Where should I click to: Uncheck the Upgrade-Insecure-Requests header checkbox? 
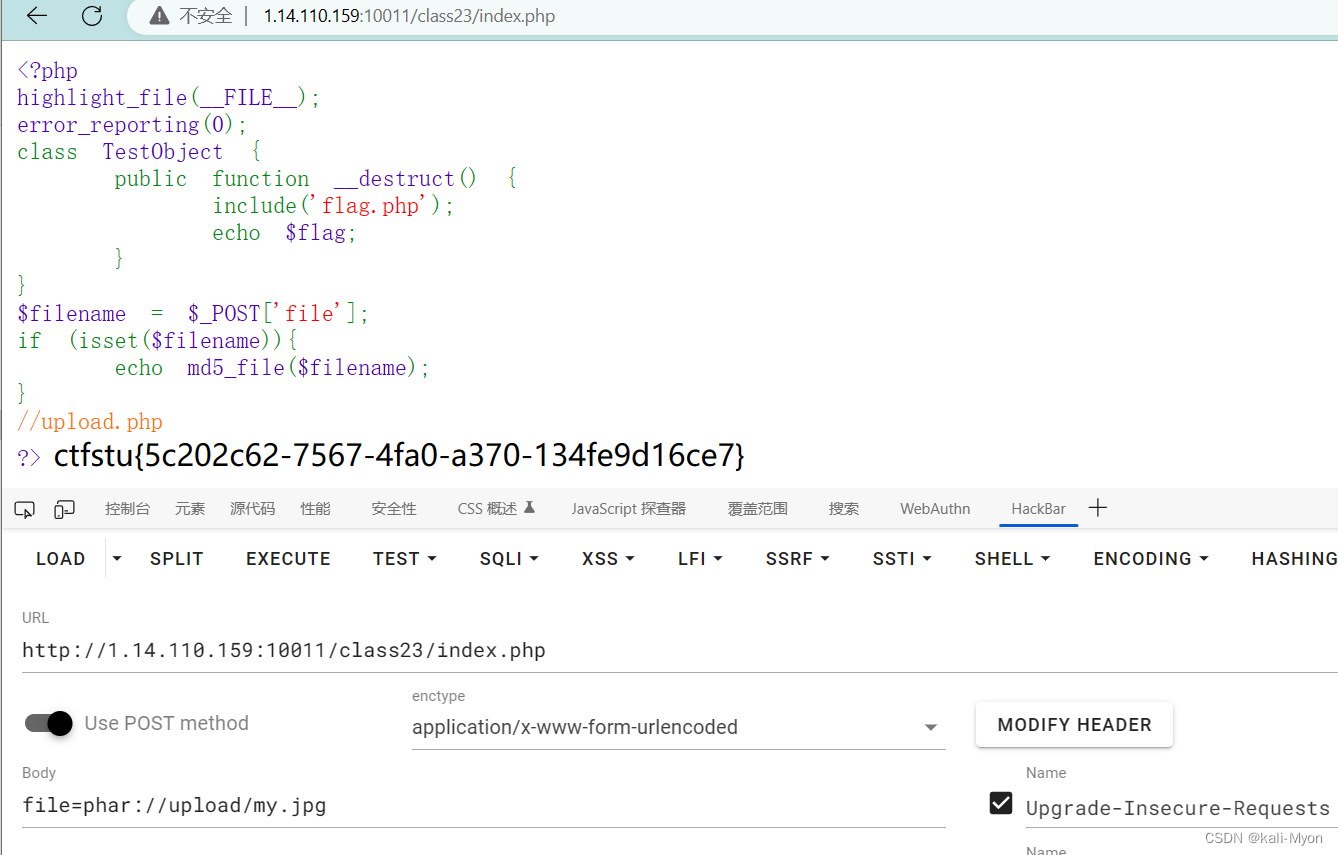coord(1000,803)
